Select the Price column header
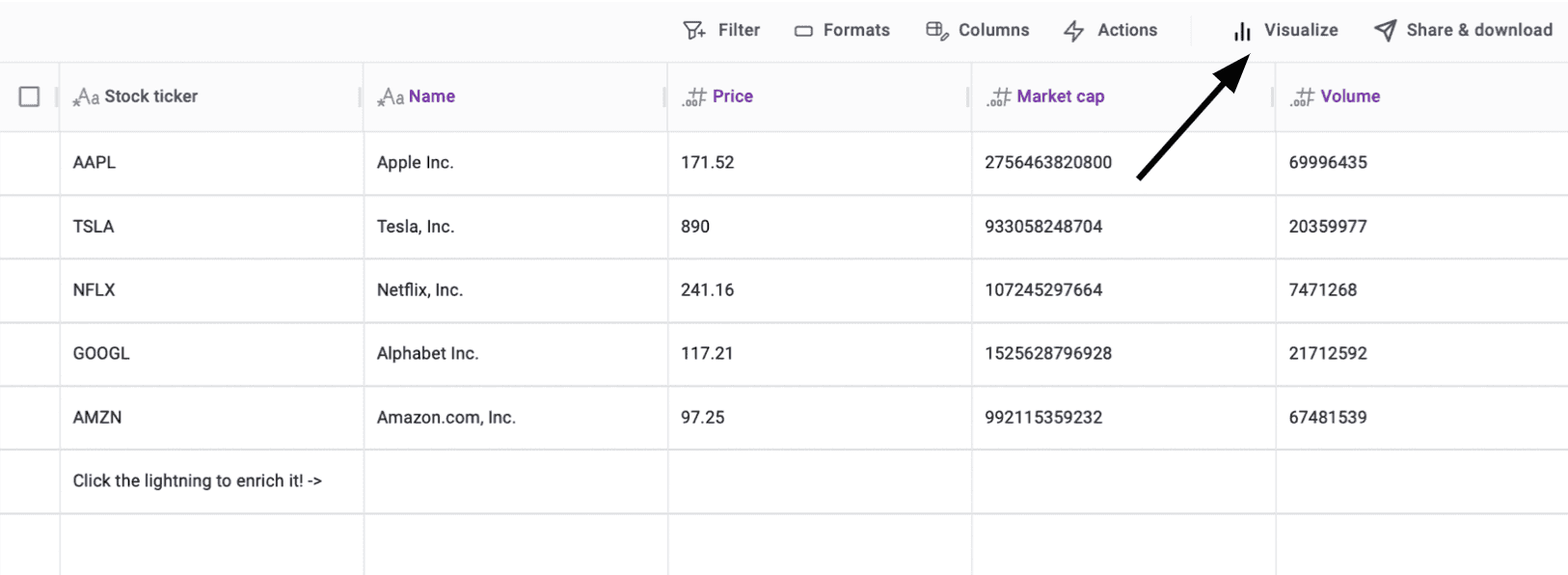 (x=820, y=96)
